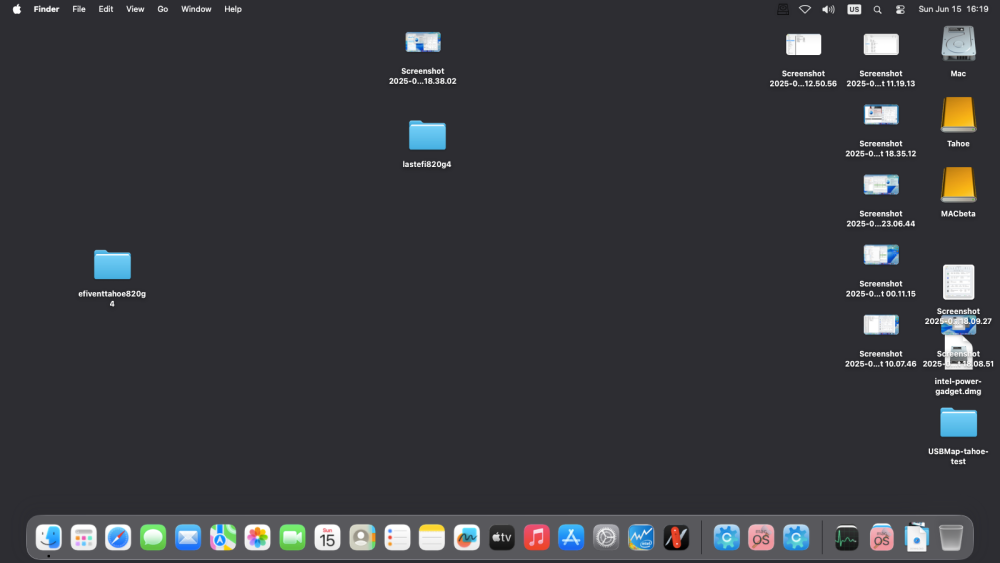
Task: Open Activity Monitor from the Dock
Action: click(x=846, y=537)
